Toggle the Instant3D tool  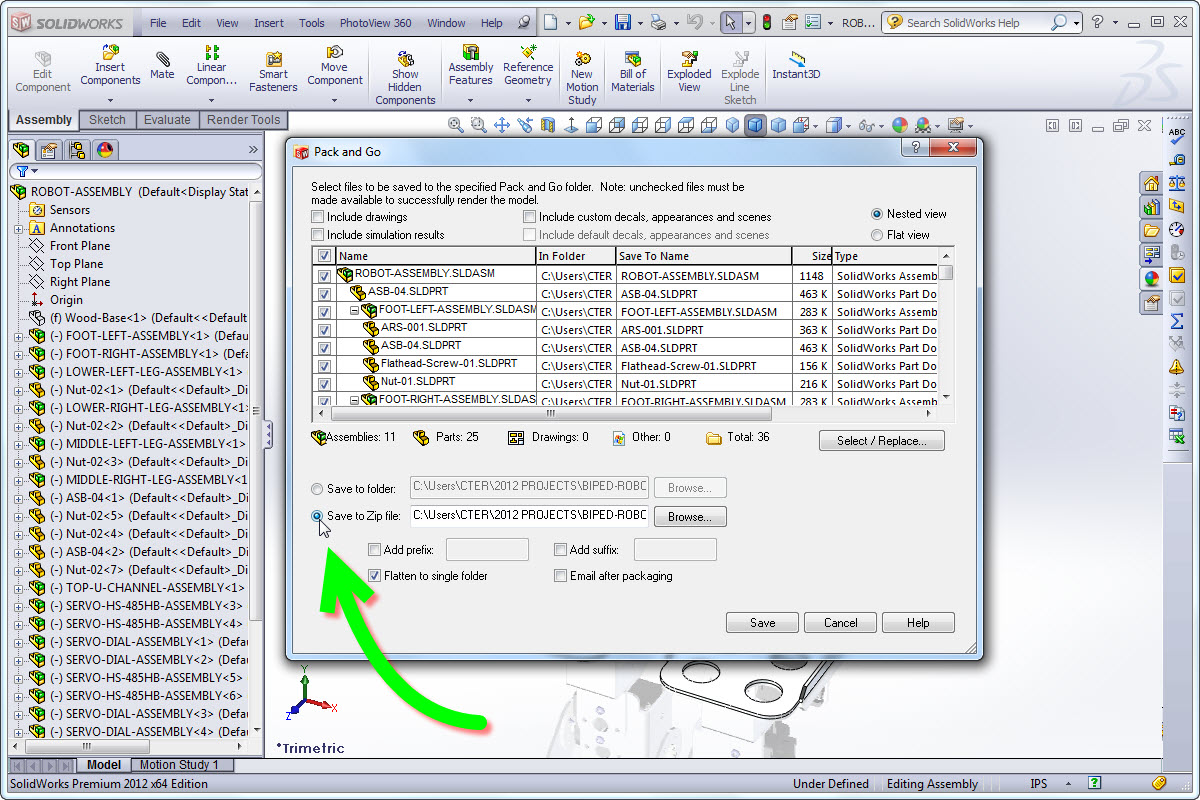point(796,65)
